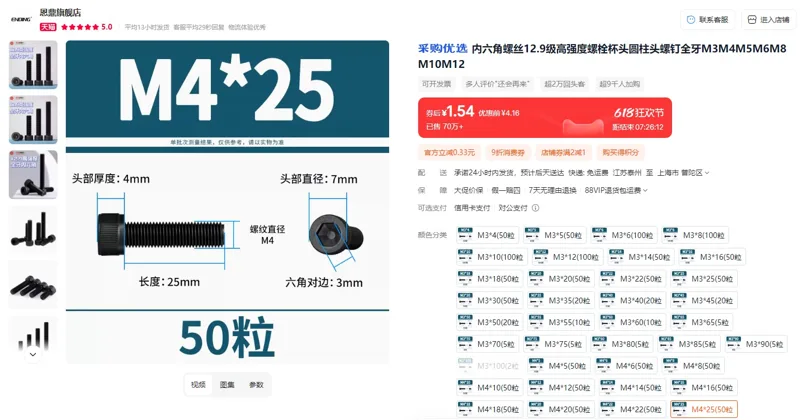
Task: Select the M4*16(50粒 variant
Action: pyautogui.click(x=704, y=387)
